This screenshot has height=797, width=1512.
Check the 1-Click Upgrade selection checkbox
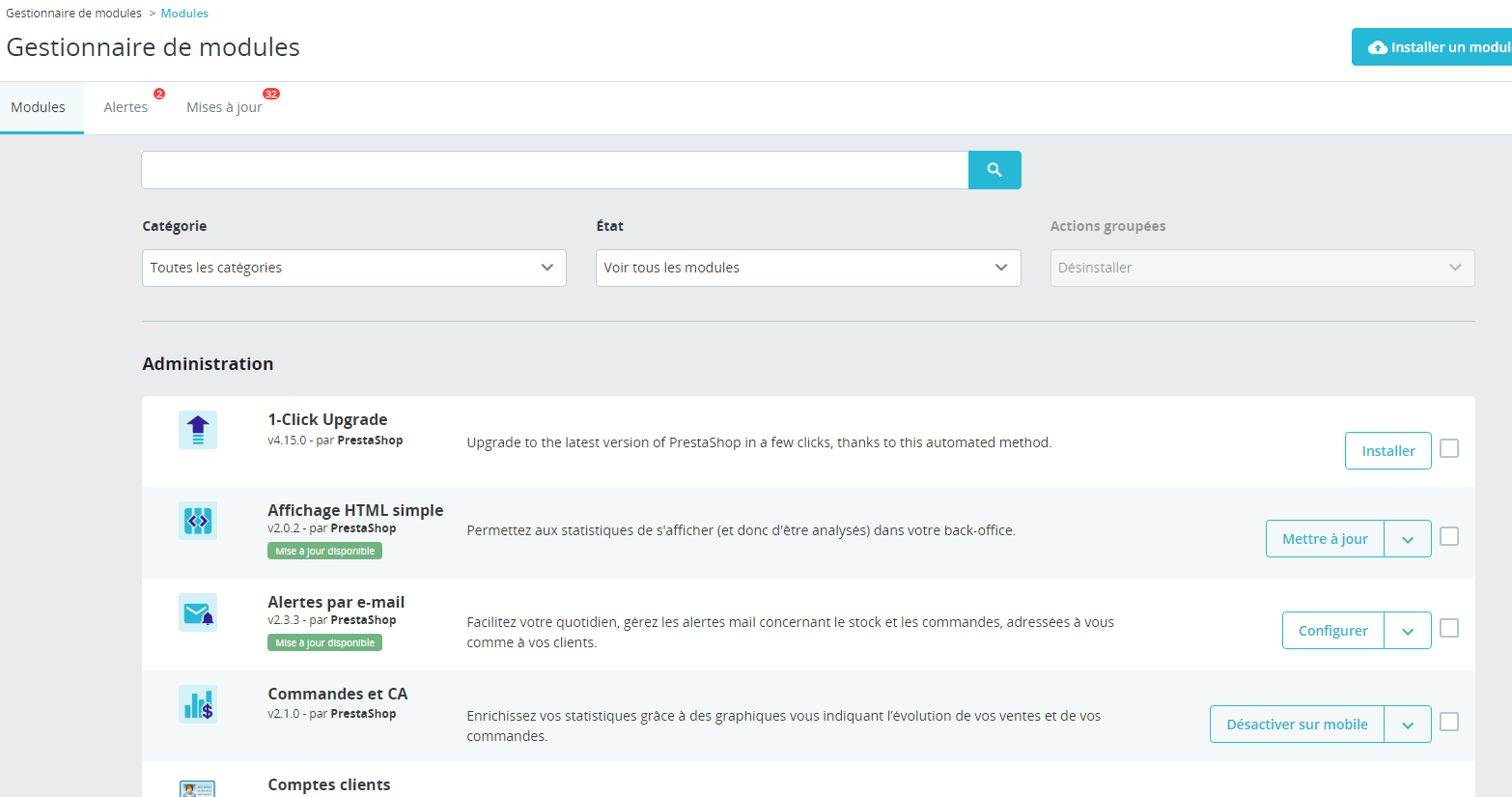point(1449,448)
